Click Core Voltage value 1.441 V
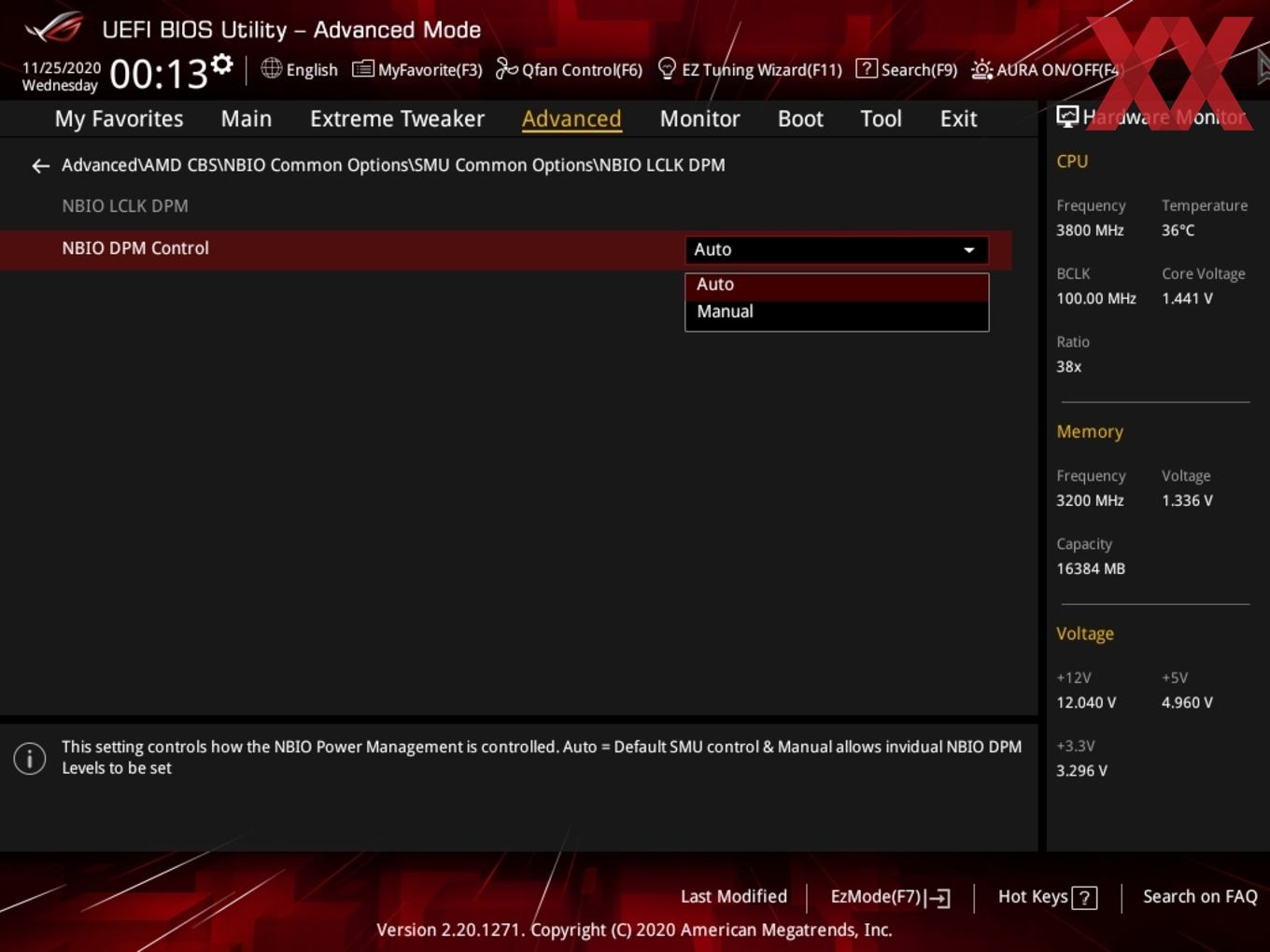The image size is (1270, 952). 1187,299
